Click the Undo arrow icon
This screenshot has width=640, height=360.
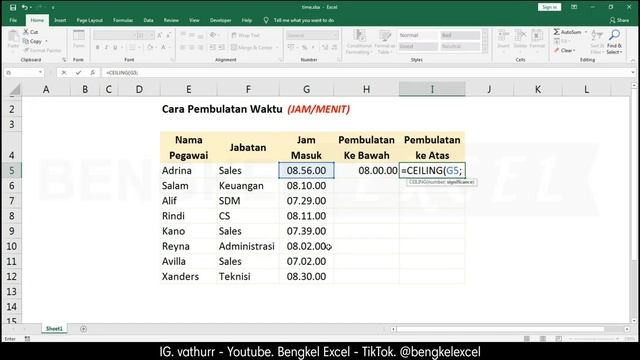tap(25, 7)
